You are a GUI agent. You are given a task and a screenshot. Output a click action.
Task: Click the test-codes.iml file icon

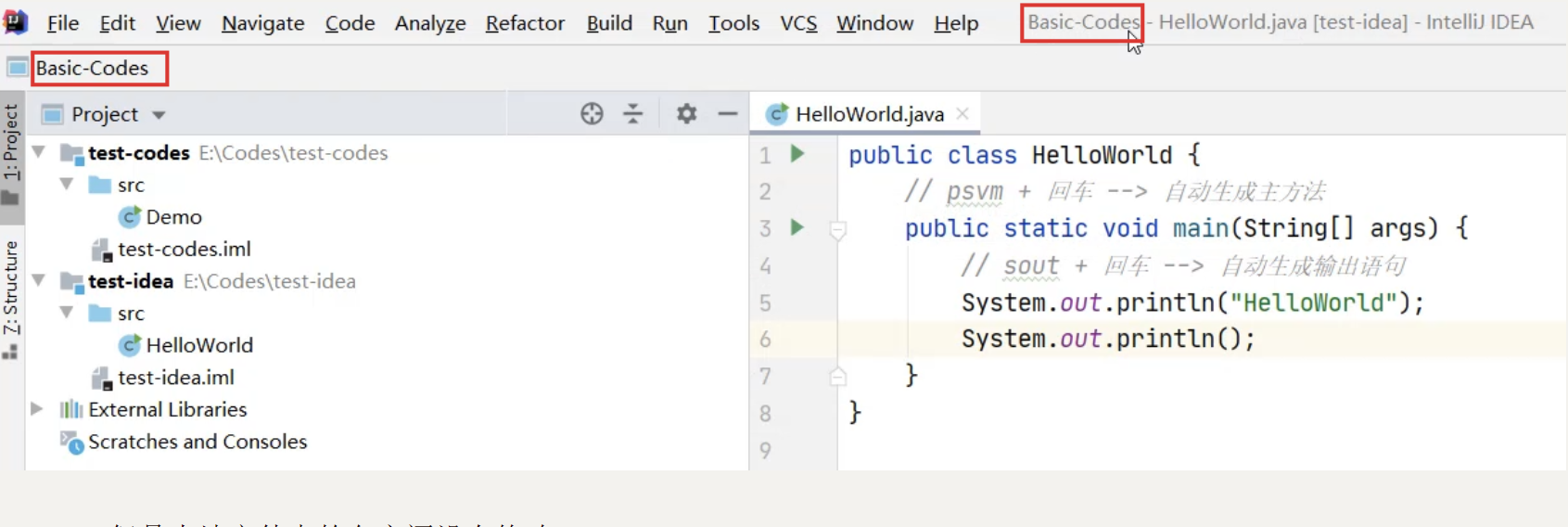(x=101, y=250)
